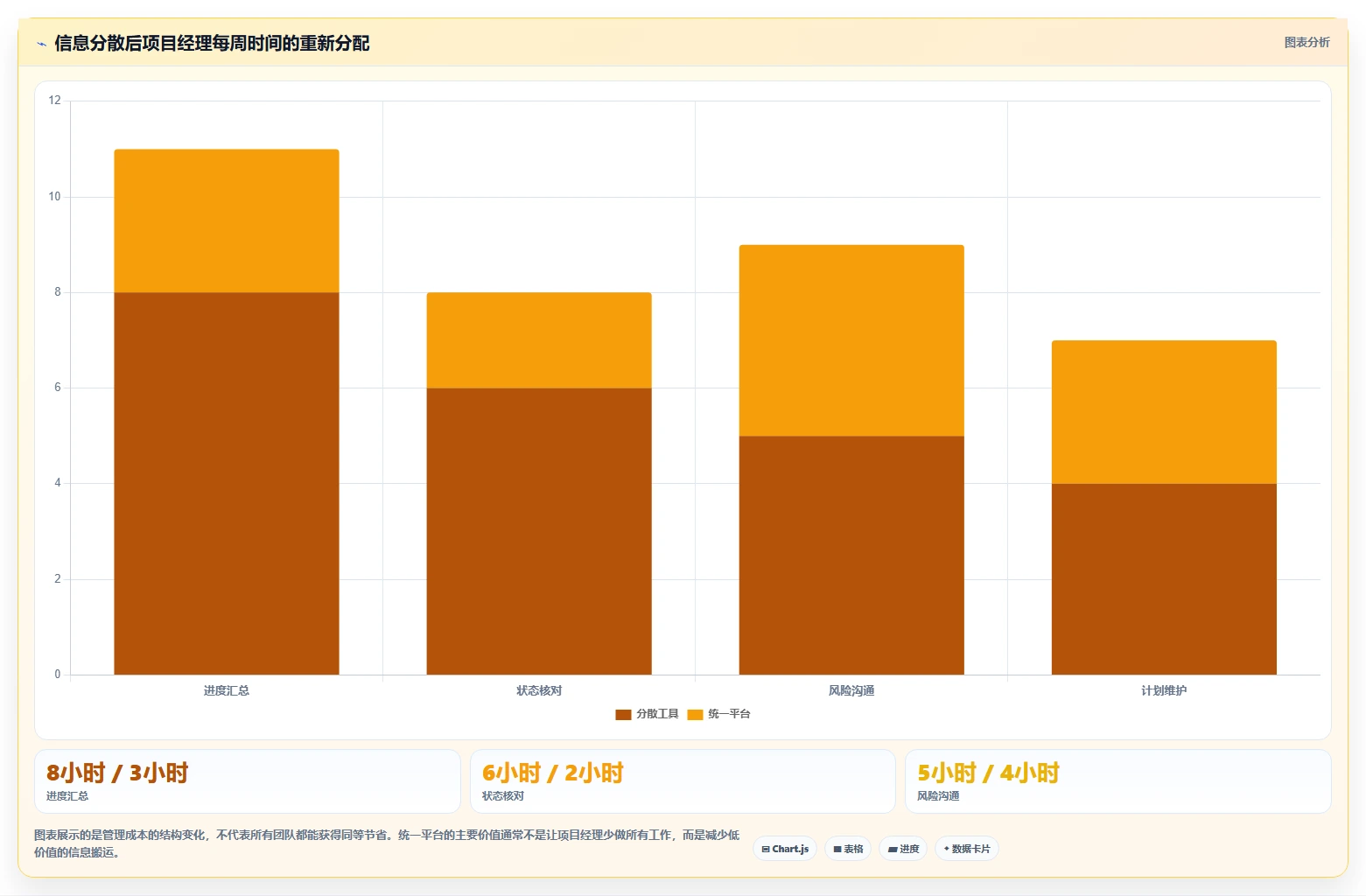The width and height of the screenshot is (1366, 896).
Task: Toggle the 分散工具 legend item
Action: 647,714
